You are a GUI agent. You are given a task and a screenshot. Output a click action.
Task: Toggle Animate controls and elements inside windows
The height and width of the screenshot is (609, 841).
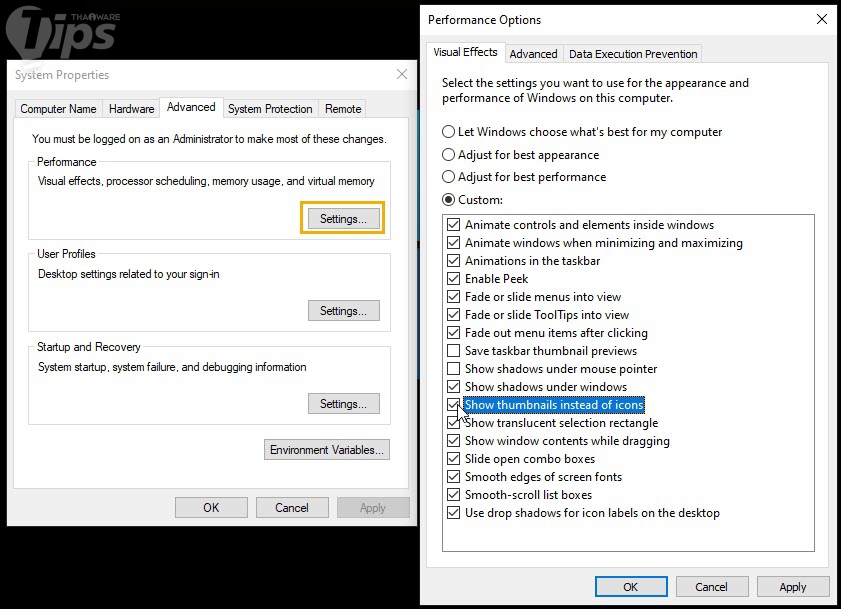(x=453, y=225)
